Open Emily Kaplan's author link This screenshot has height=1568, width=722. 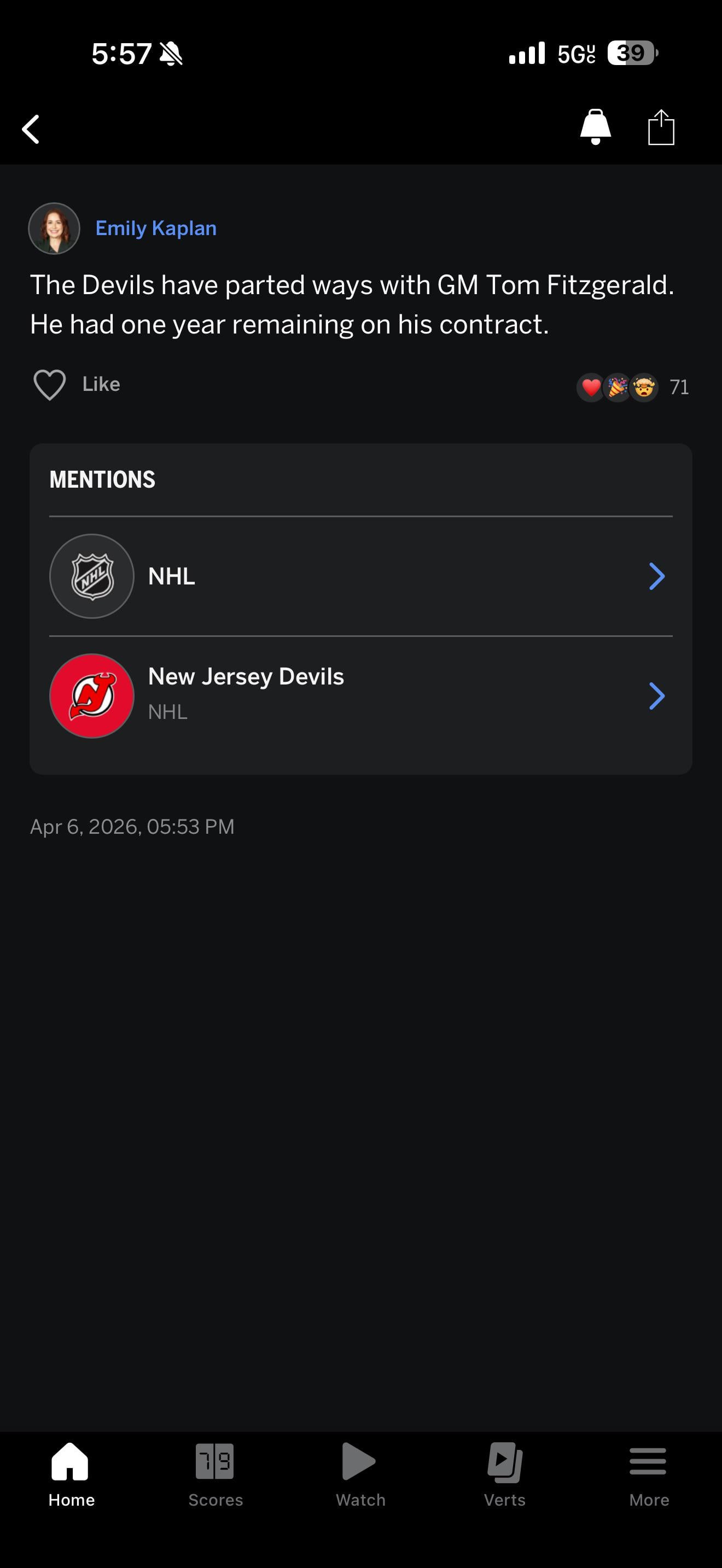(x=156, y=229)
